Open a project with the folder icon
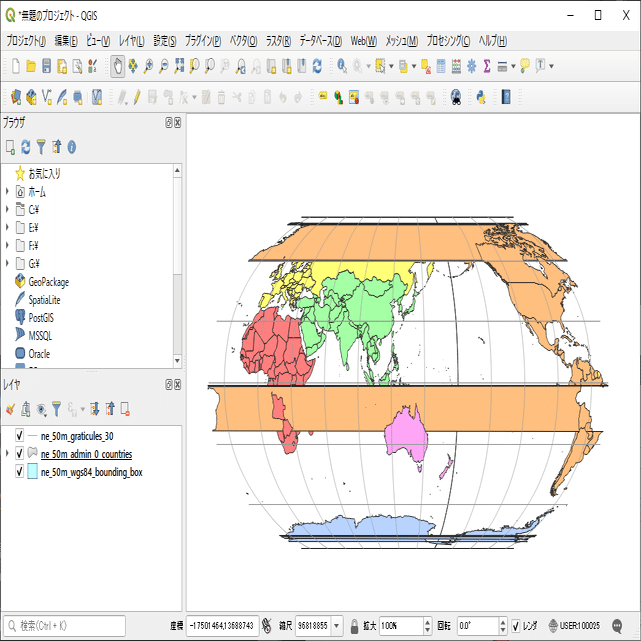The width and height of the screenshot is (641, 641). (x=31, y=66)
